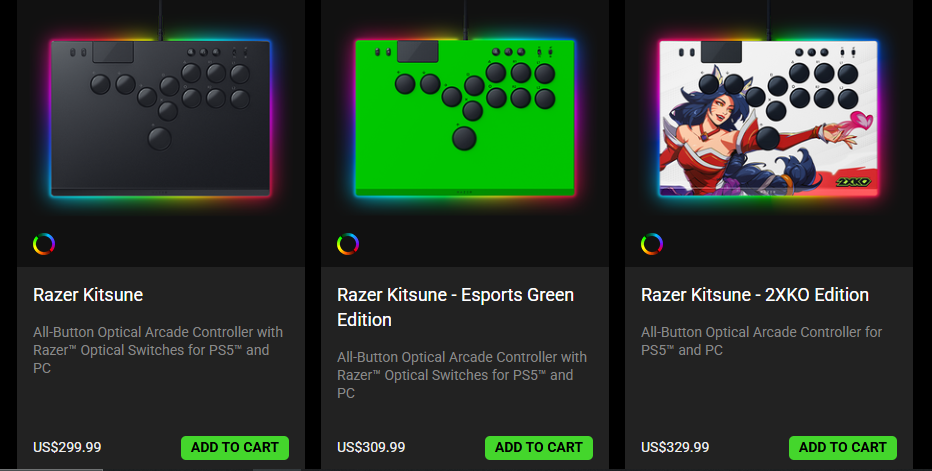Add the Esports Green Edition to cart

pos(539,448)
